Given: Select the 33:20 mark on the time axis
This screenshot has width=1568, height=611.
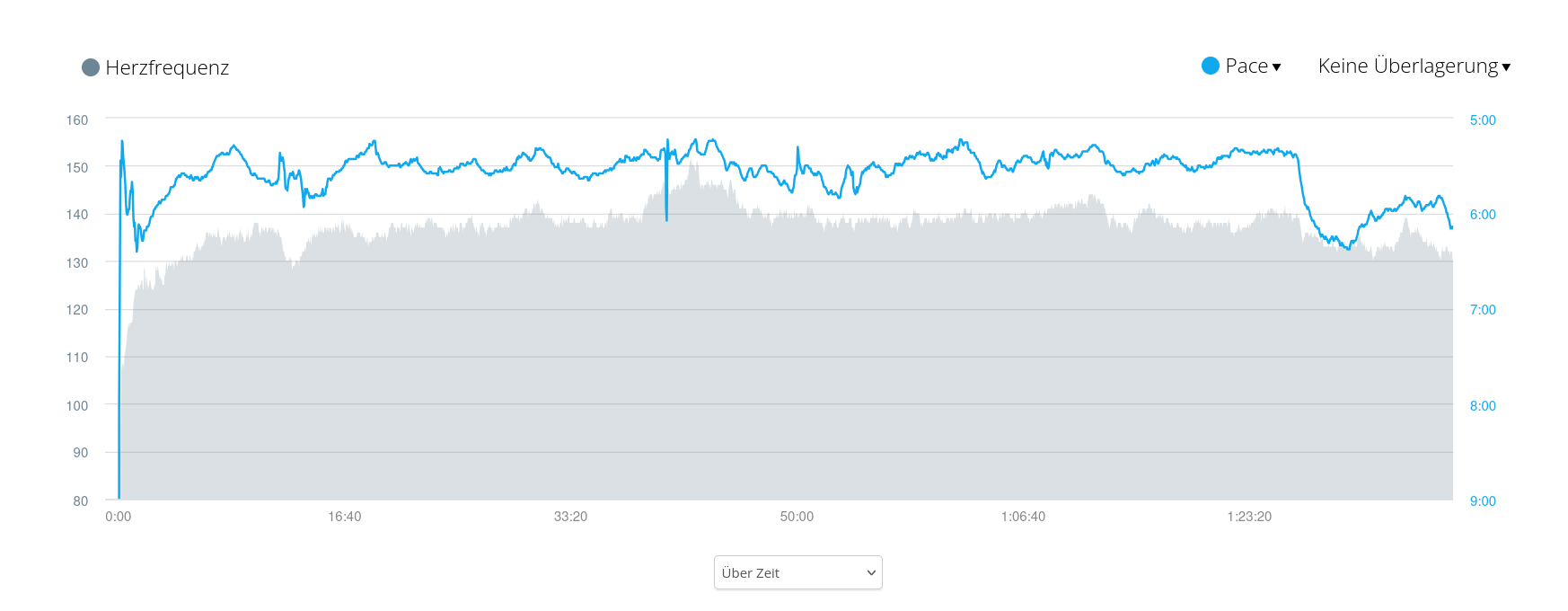Looking at the screenshot, I should (570, 517).
